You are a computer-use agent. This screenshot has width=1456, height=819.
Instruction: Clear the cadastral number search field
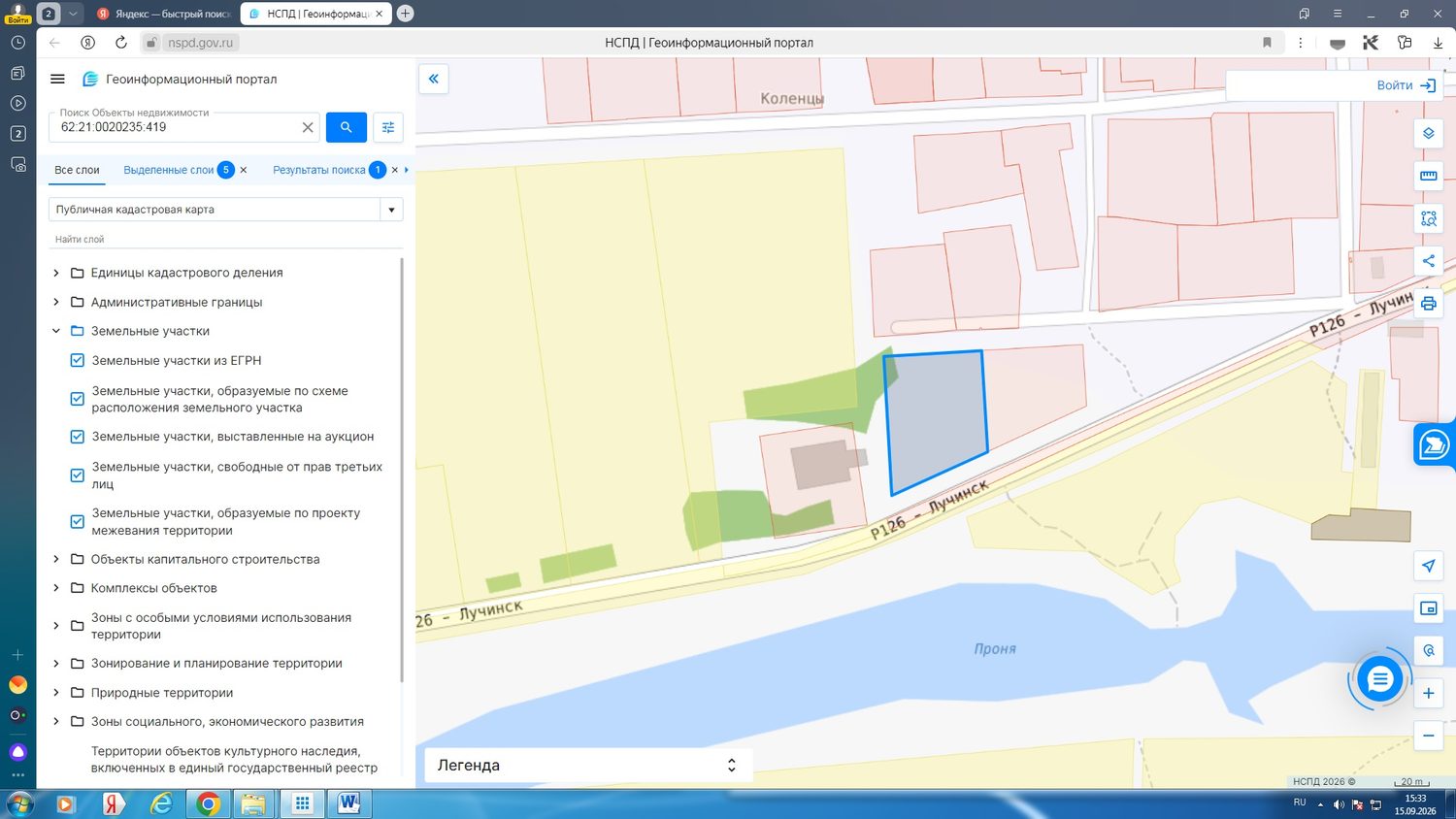coord(308,127)
